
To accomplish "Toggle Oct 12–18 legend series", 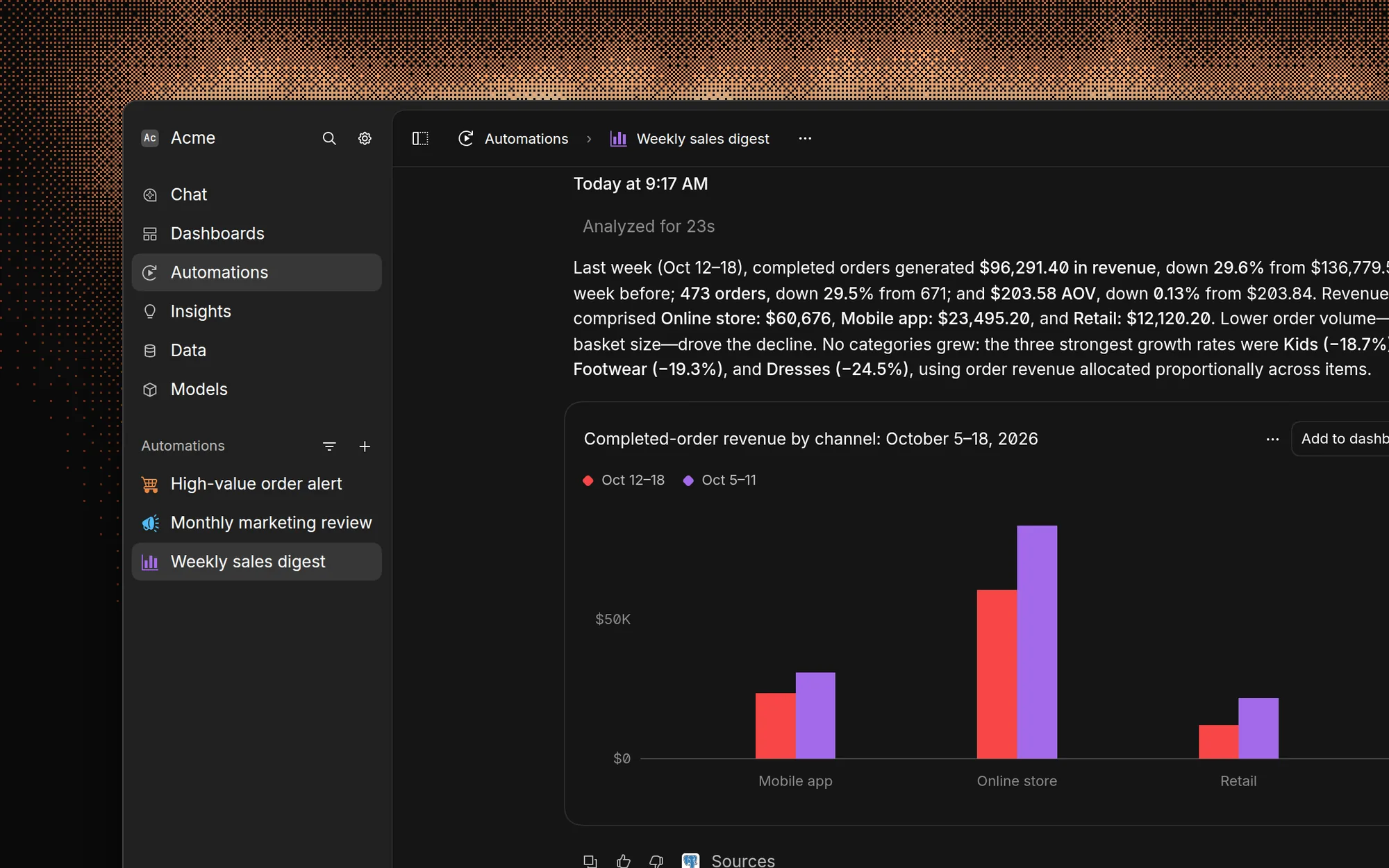I will pyautogui.click(x=624, y=480).
